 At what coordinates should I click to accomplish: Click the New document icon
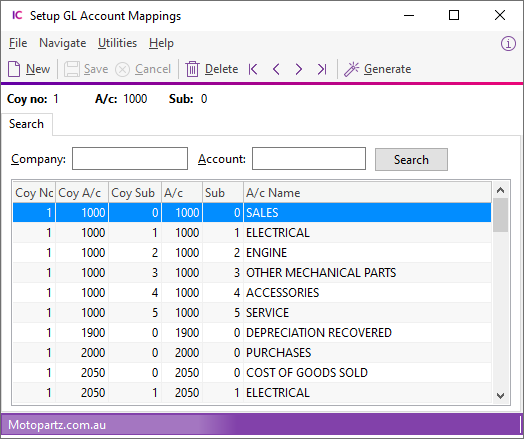[x=14, y=69]
